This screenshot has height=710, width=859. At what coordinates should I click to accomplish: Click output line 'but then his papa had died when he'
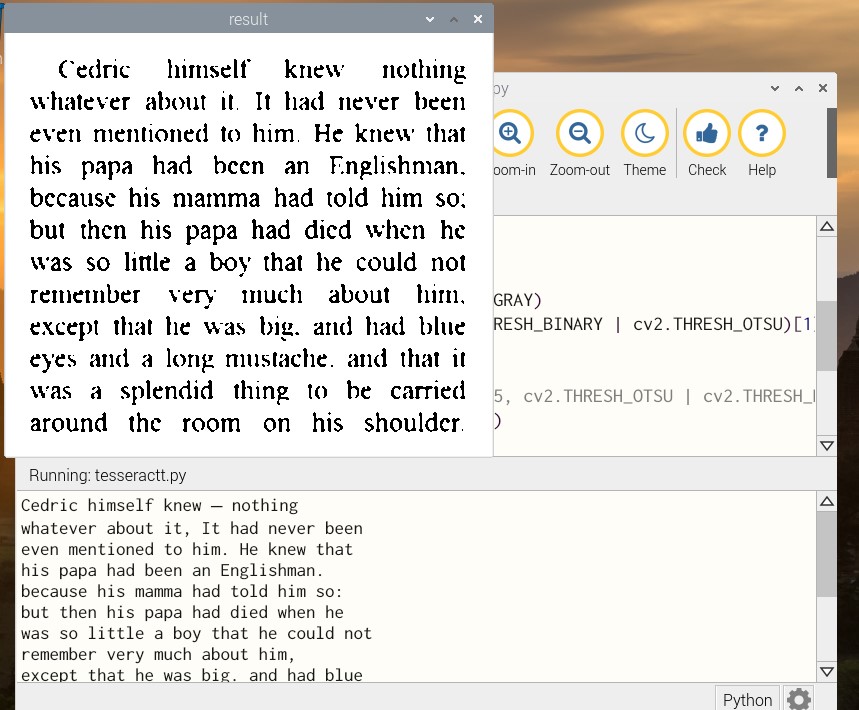tap(182, 612)
